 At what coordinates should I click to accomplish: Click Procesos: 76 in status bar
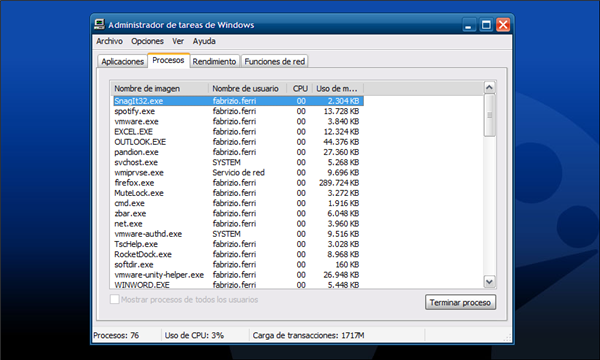[x=116, y=336]
